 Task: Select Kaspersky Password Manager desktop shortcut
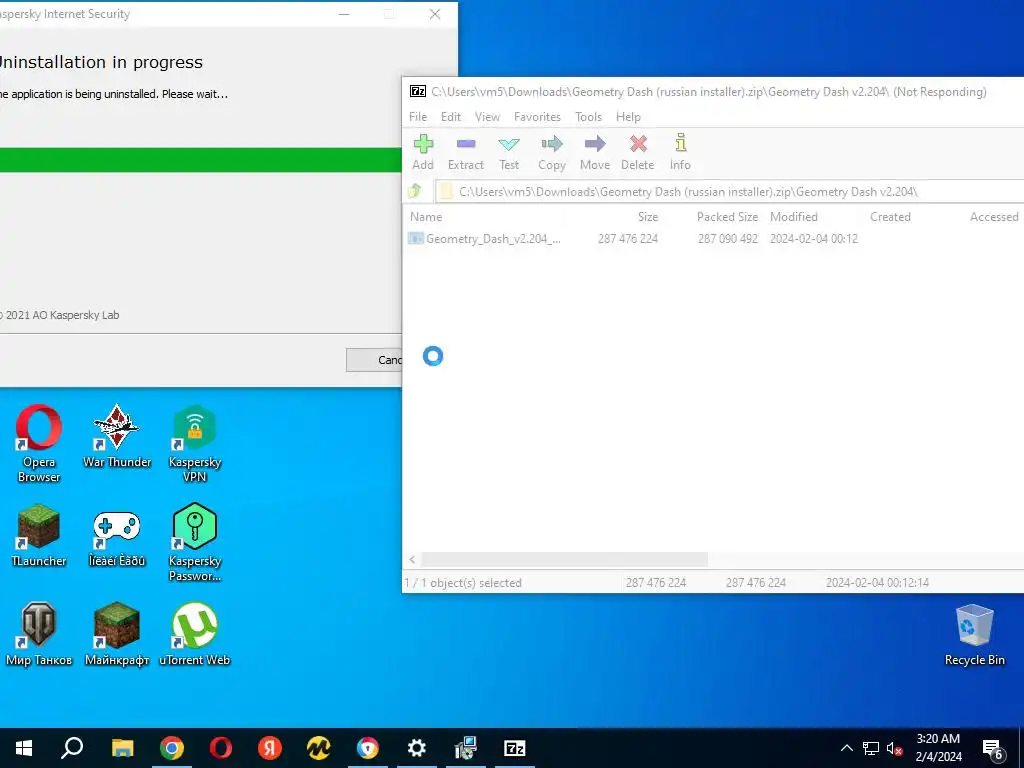pyautogui.click(x=195, y=542)
